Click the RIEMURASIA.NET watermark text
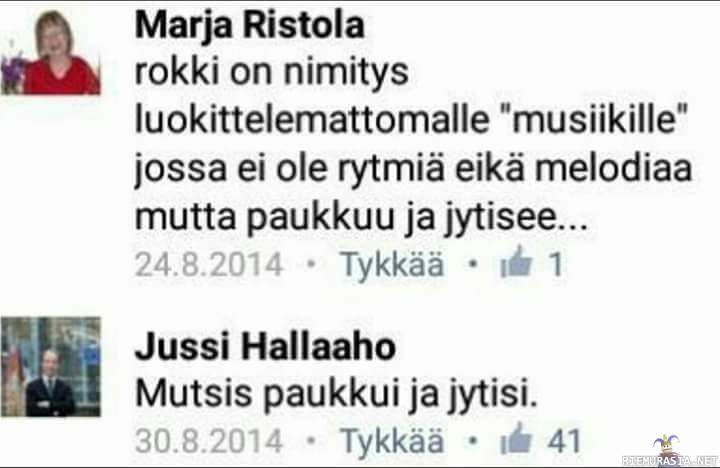The image size is (720, 468). pyautogui.click(x=670, y=460)
